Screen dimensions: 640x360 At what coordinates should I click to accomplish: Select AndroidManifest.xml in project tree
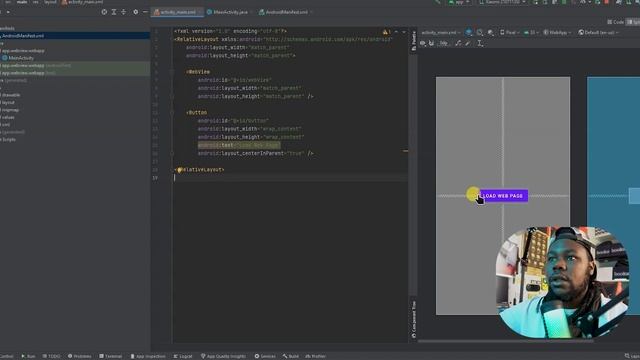coord(75,36)
